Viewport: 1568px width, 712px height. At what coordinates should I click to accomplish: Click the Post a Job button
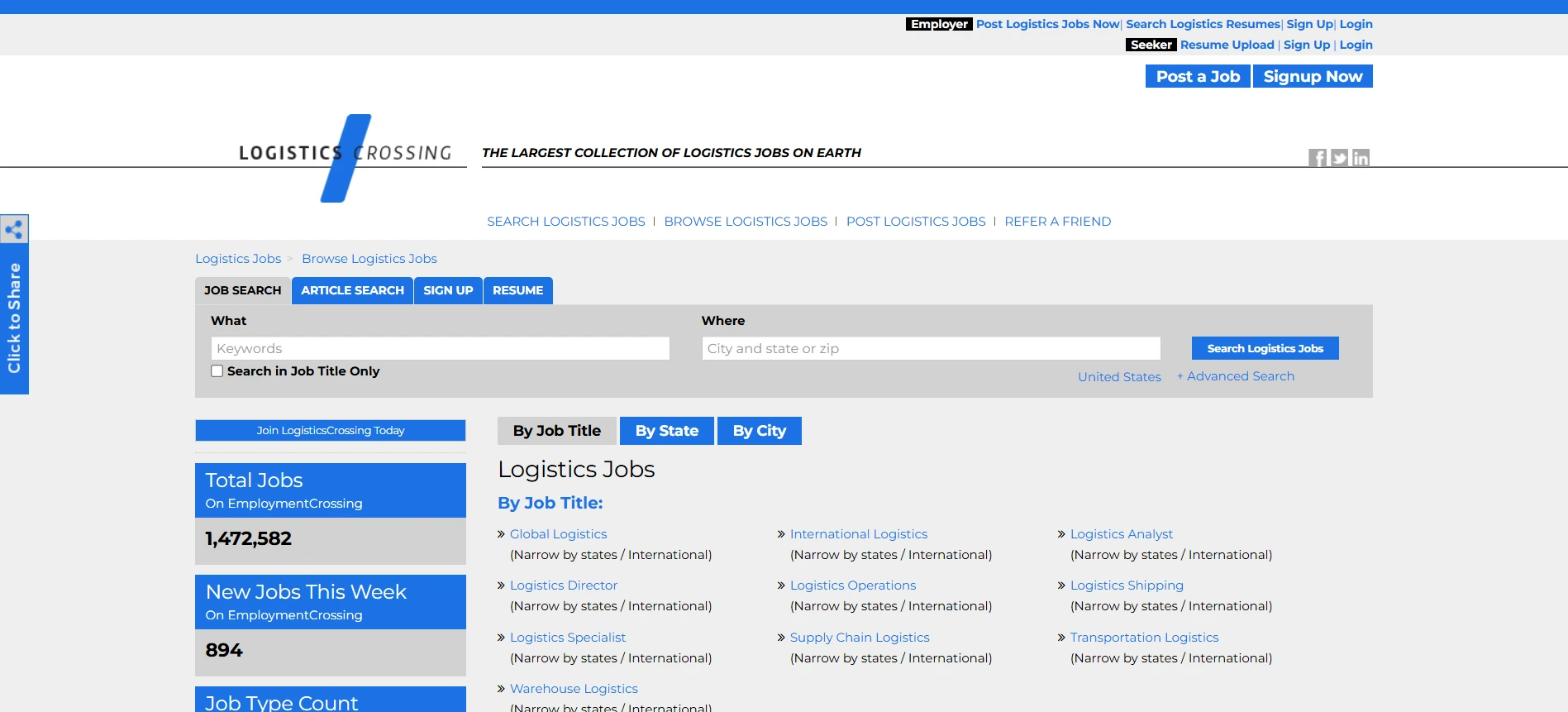coord(1198,76)
